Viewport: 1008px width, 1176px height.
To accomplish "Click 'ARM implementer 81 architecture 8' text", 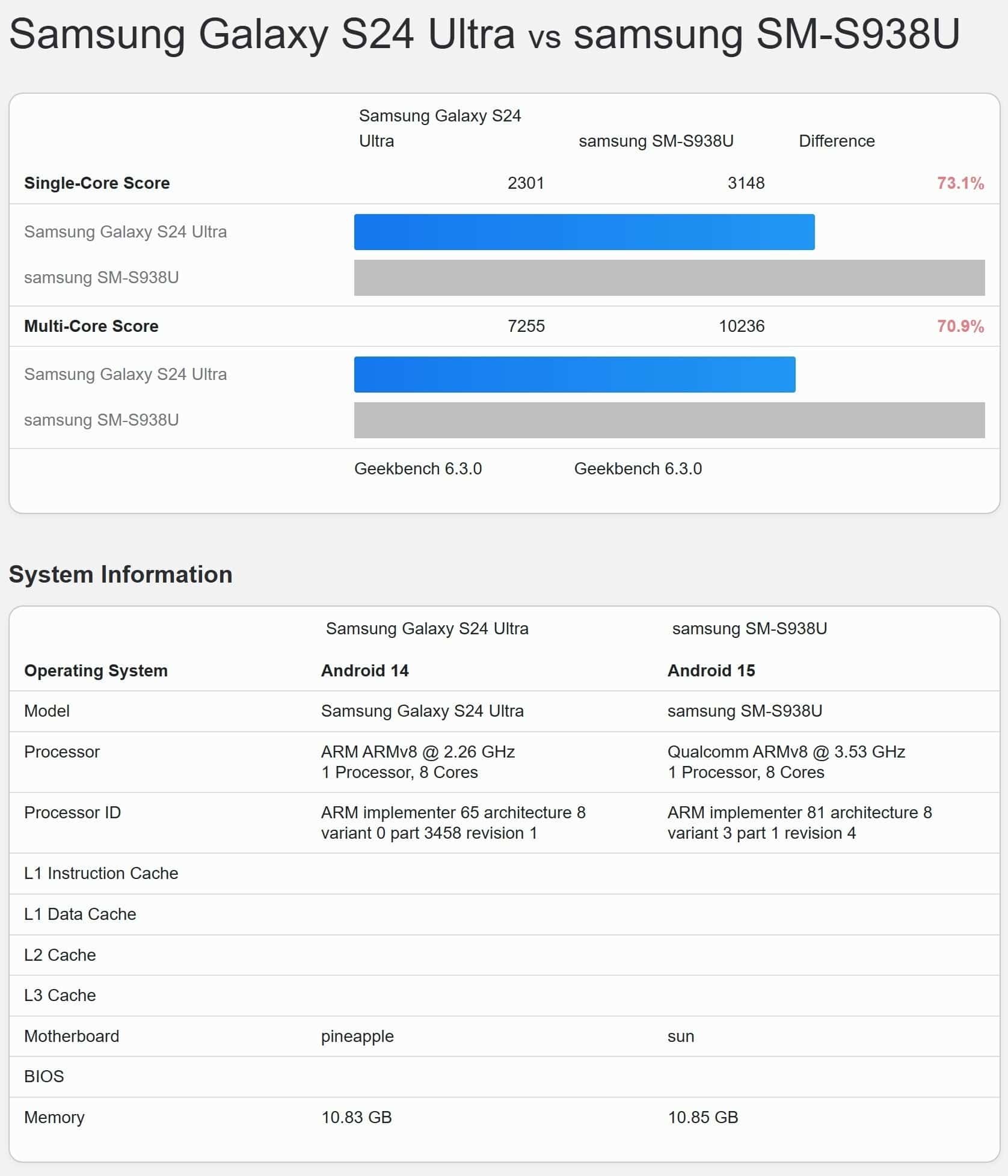I will [800, 812].
